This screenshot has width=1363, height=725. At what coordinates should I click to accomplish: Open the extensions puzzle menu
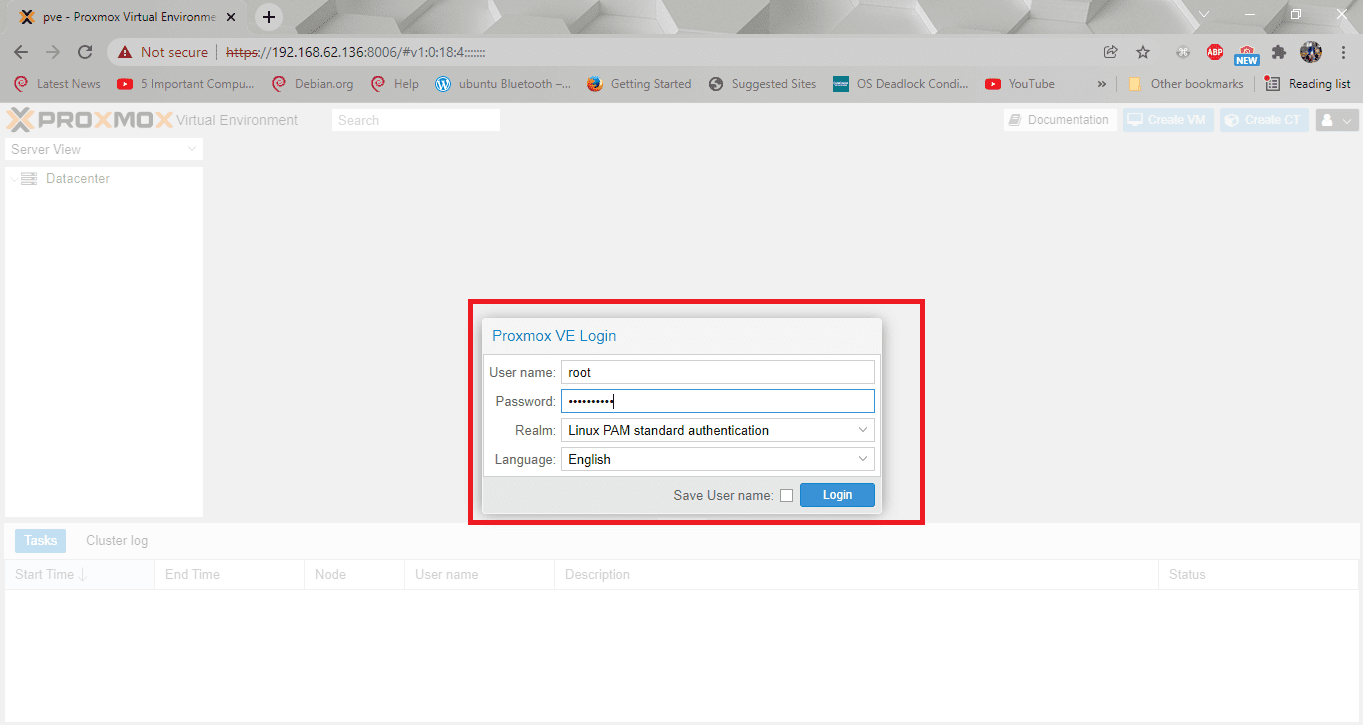point(1278,52)
